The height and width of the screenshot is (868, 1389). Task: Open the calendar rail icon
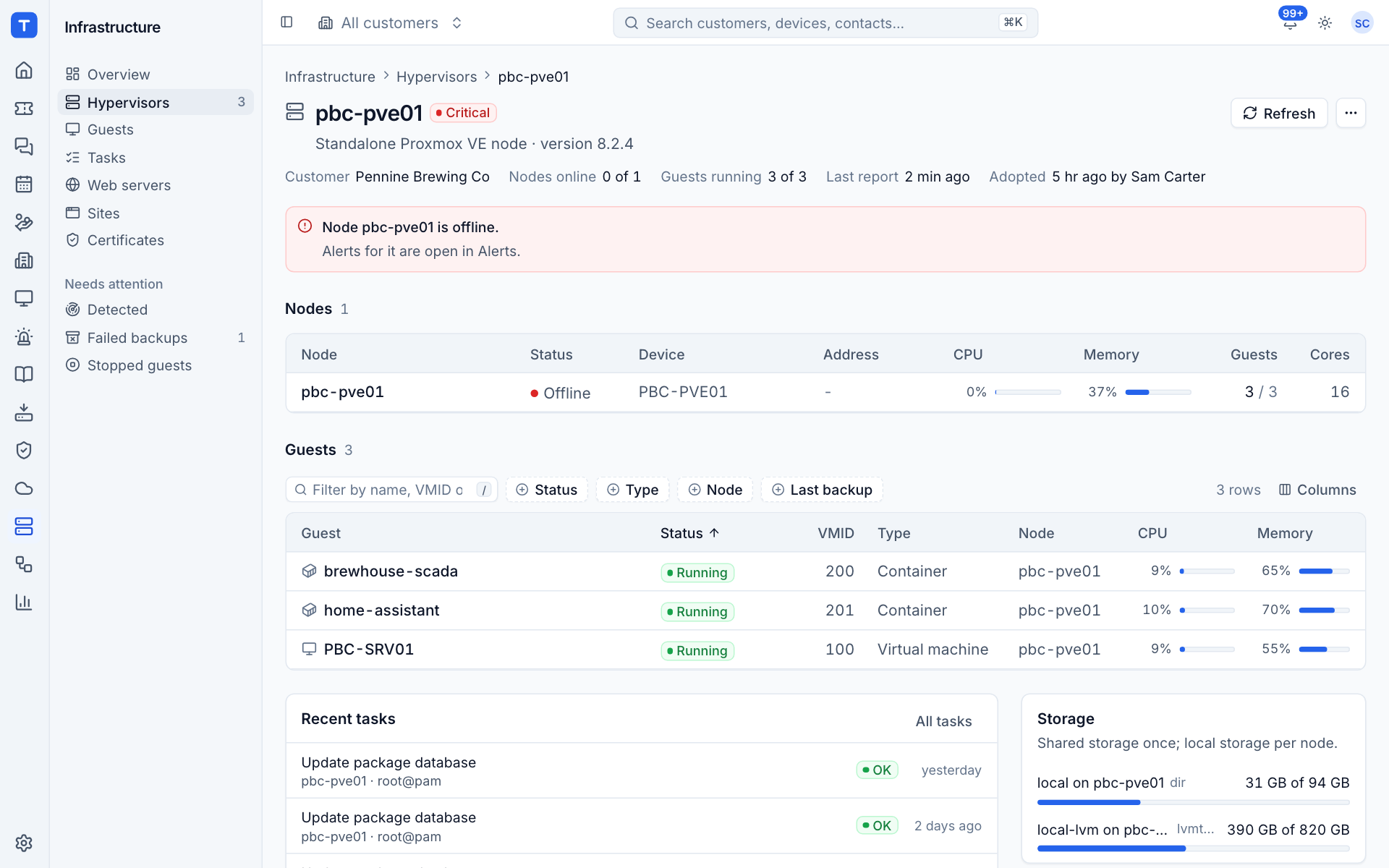(24, 184)
